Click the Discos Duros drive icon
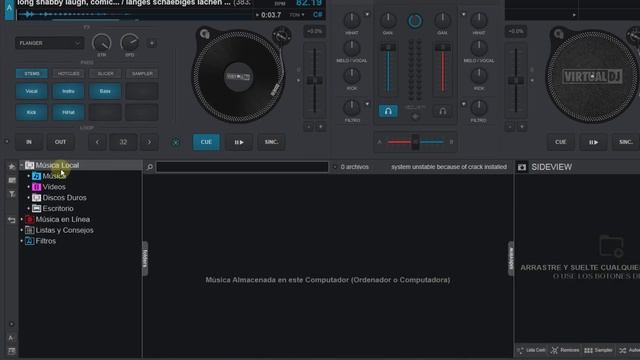This screenshot has width=640, height=360. [36, 198]
